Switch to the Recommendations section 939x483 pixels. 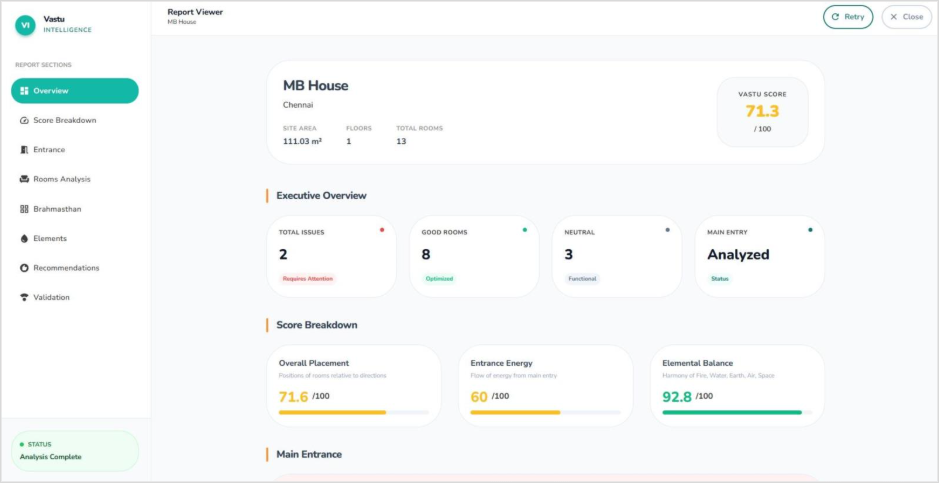click(66, 268)
